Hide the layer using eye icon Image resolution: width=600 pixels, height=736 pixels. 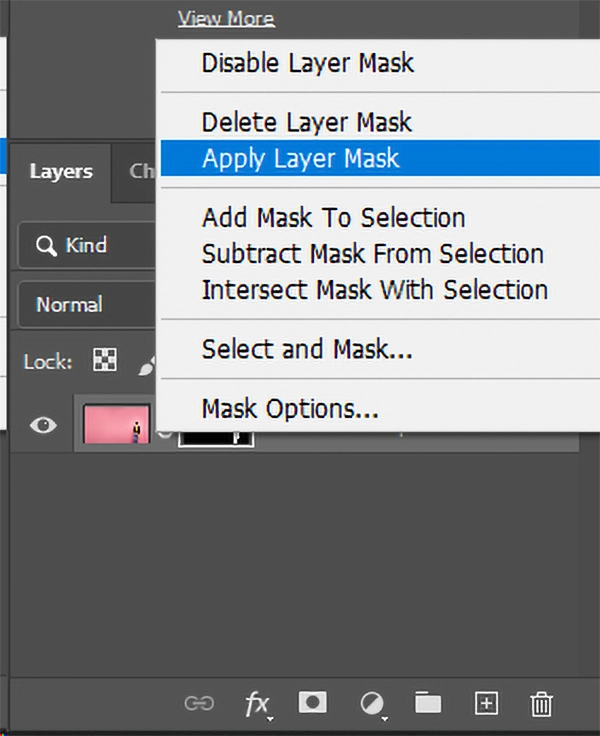[x=43, y=425]
